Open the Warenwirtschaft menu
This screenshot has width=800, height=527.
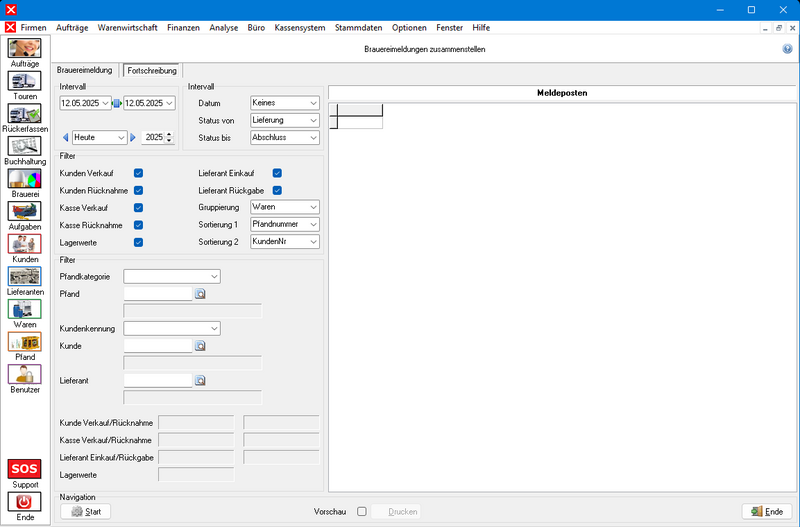pos(127,28)
